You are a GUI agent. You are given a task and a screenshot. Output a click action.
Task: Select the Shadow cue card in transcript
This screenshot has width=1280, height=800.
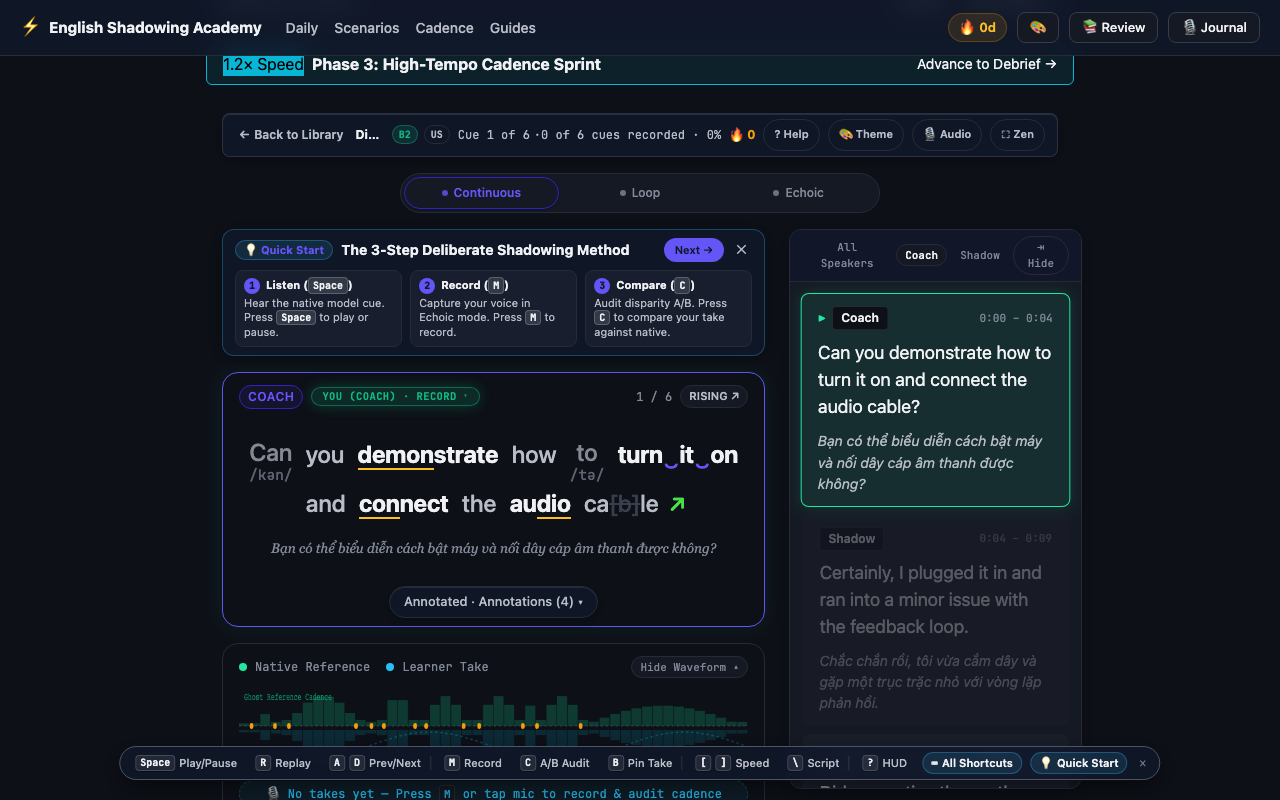pyautogui.click(x=934, y=621)
